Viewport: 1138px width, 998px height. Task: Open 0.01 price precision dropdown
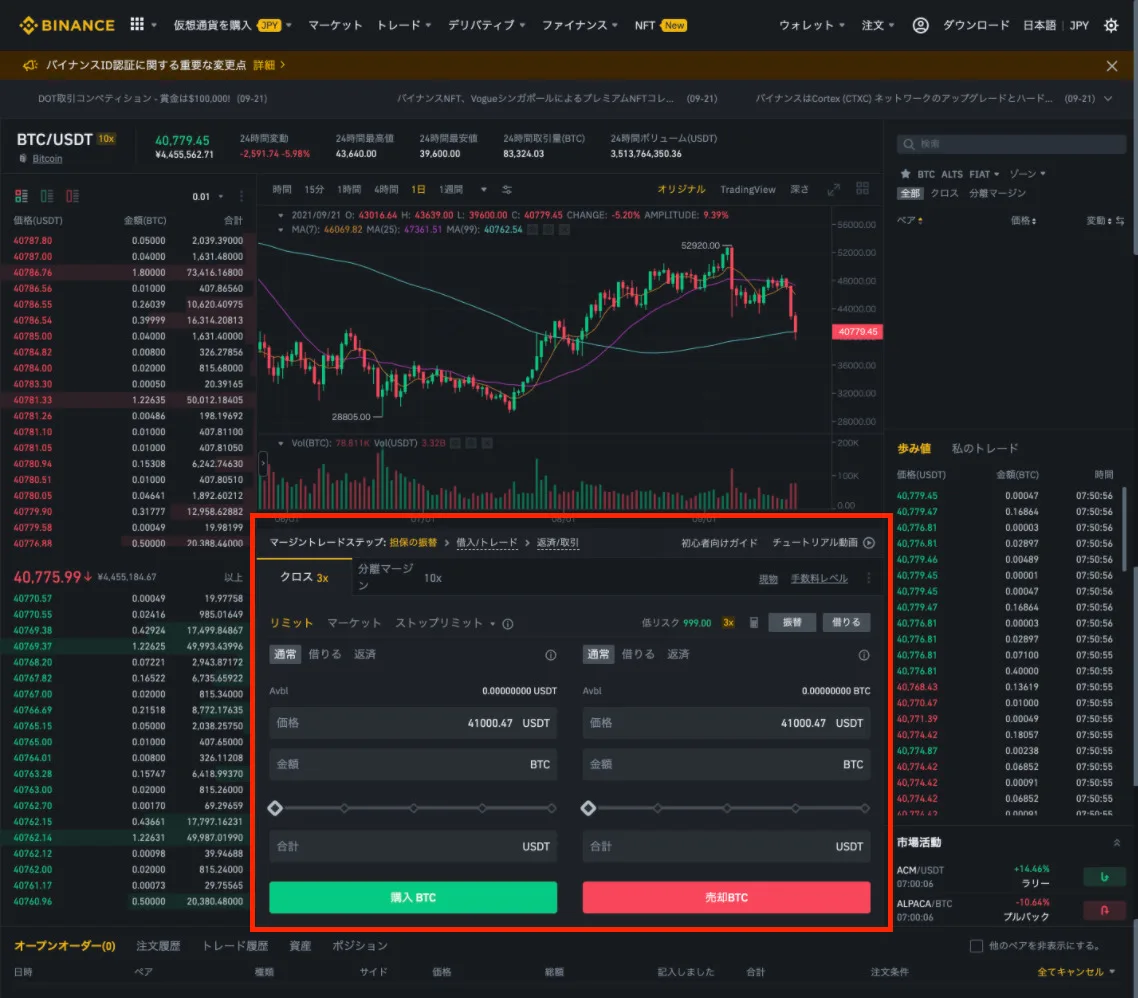pos(208,197)
